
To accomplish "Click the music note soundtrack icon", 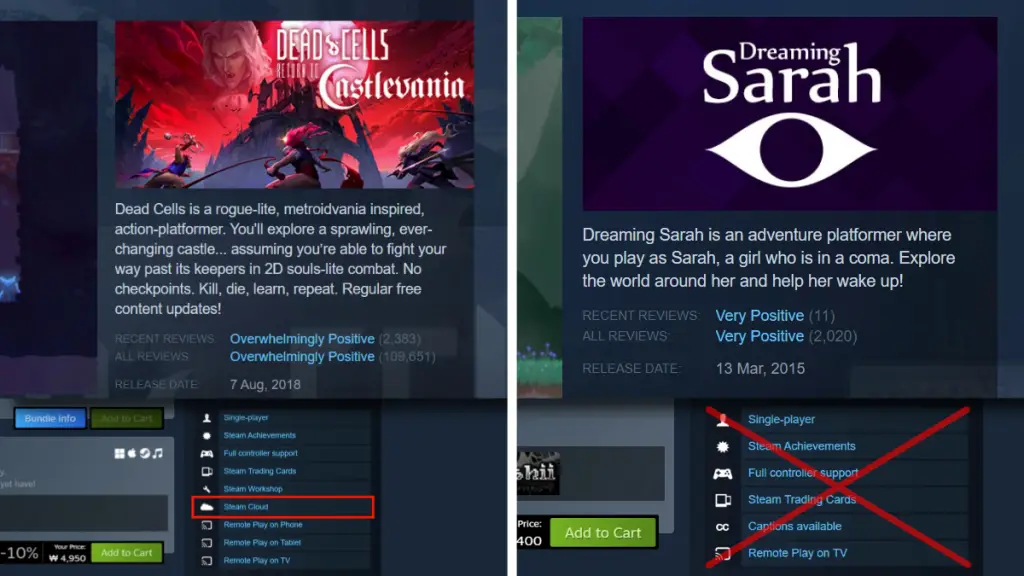I will [x=157, y=453].
